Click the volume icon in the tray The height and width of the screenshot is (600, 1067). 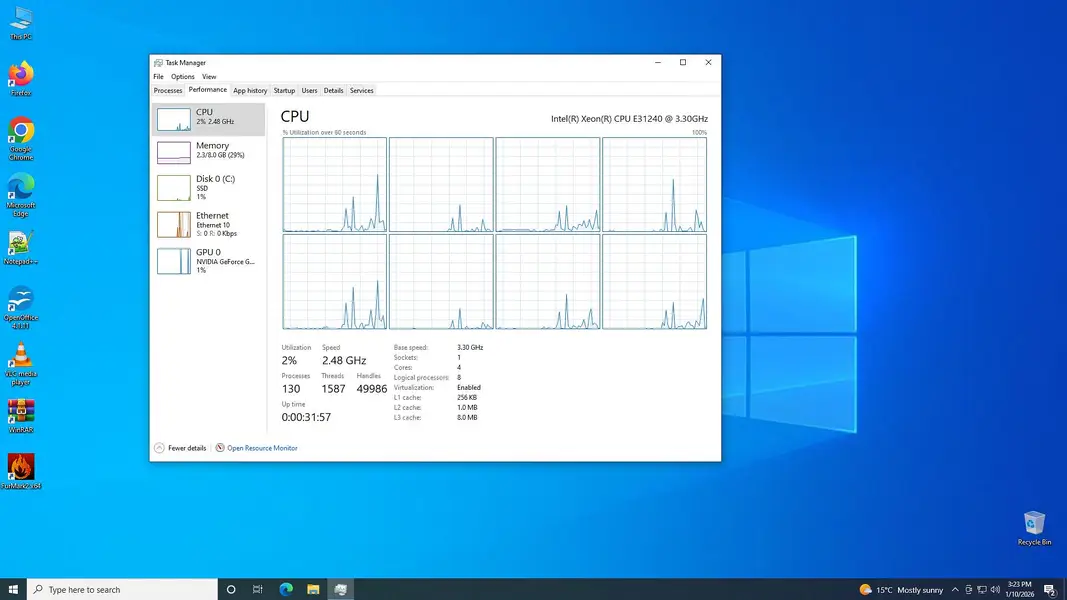coord(996,590)
